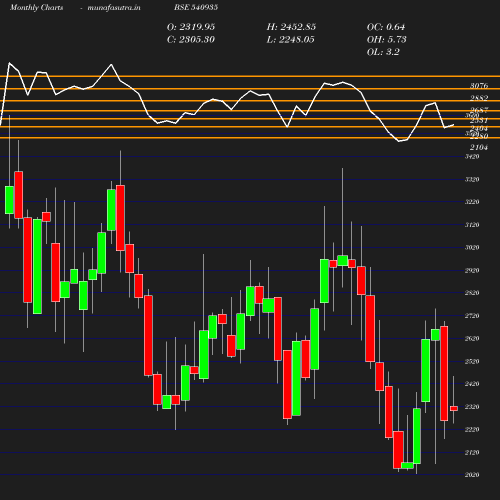Click the 2104 indicator level label
The width and height of the screenshot is (500, 500).
[479, 147]
